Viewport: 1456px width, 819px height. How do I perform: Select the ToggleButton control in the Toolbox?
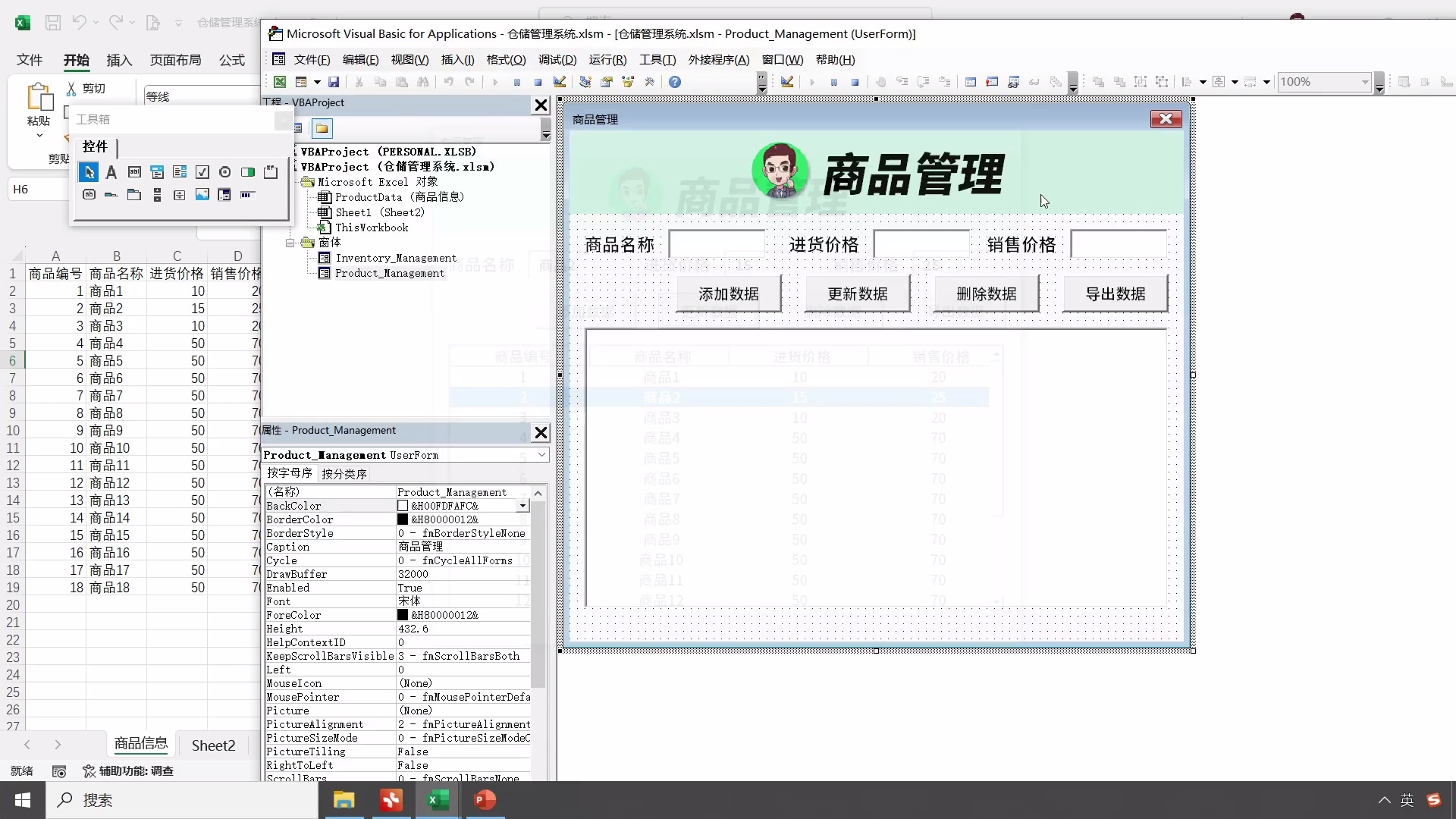tap(247, 172)
